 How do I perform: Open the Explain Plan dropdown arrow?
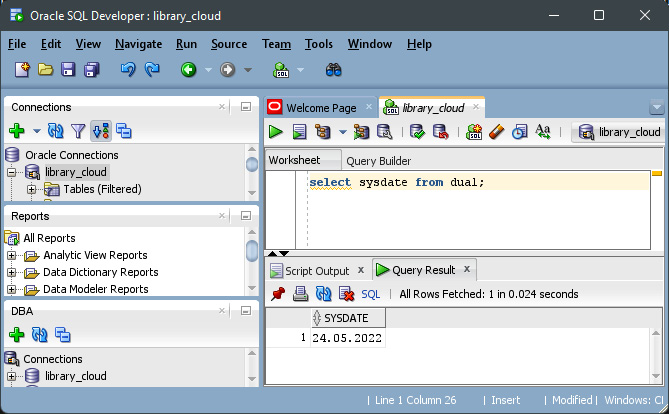tap(342, 132)
